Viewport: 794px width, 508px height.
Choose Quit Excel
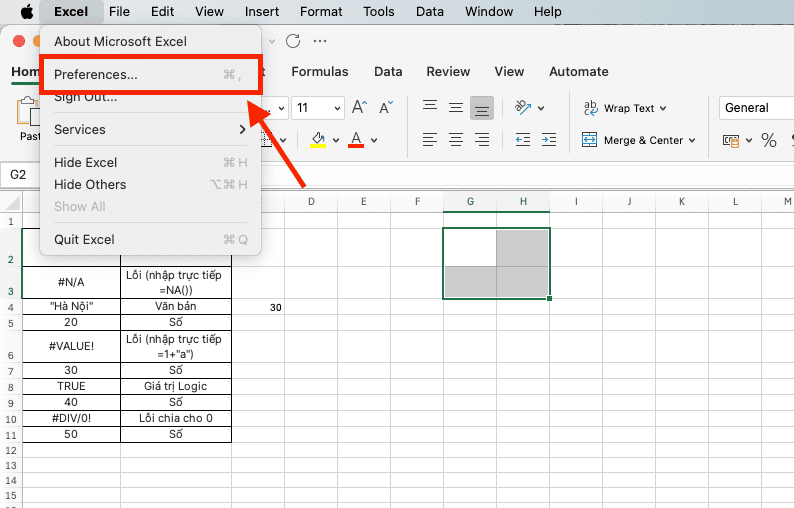[x=150, y=240]
